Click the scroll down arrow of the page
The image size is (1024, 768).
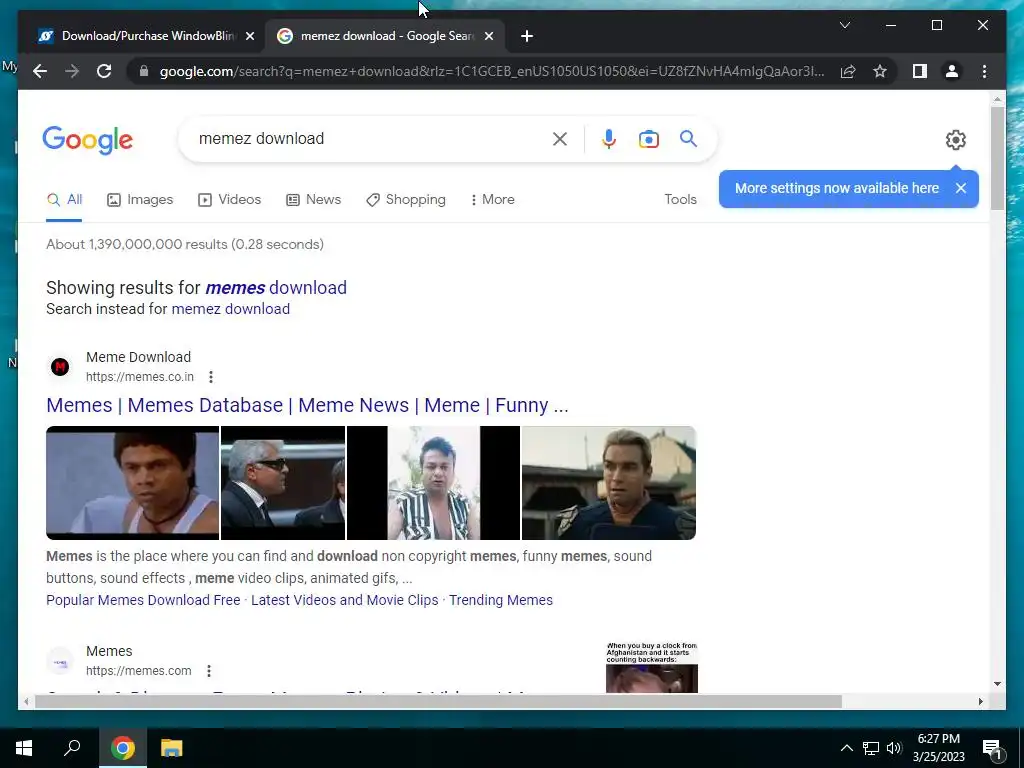point(997,684)
